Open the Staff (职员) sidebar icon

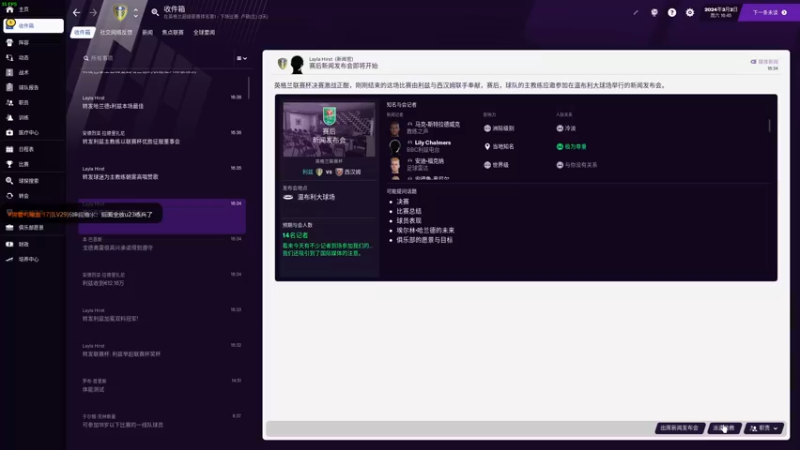coord(10,103)
